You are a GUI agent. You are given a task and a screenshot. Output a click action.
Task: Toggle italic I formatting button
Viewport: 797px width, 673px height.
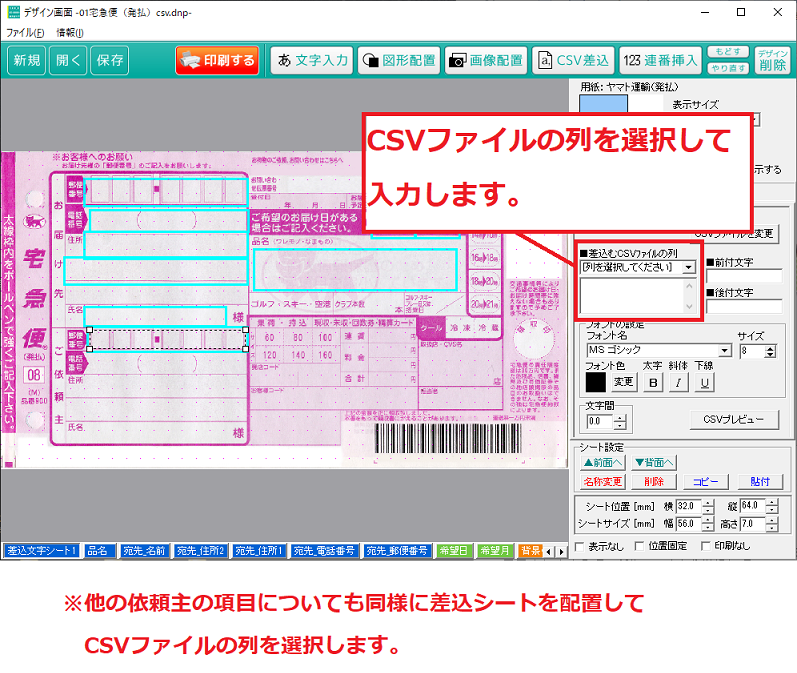point(679,383)
